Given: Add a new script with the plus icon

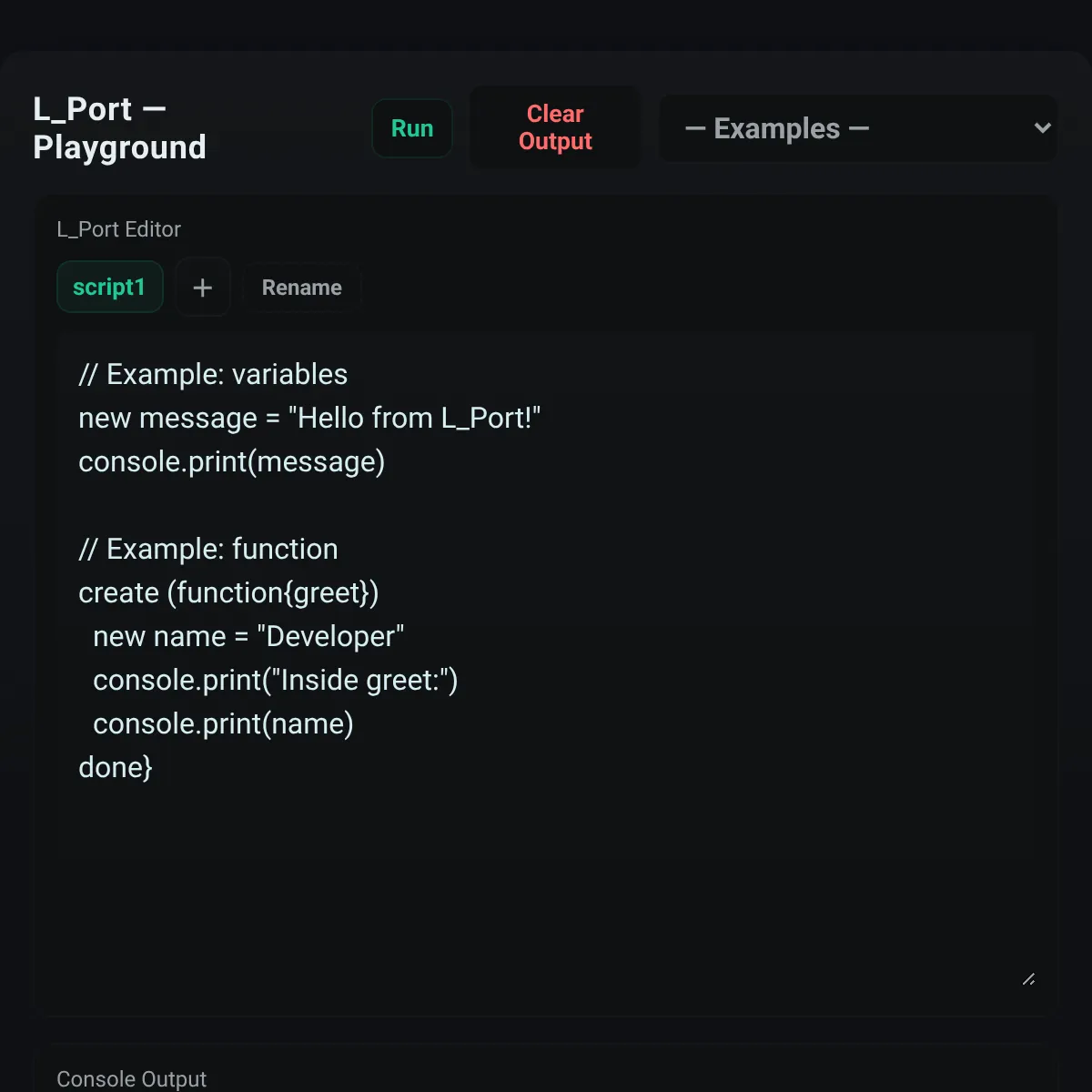Looking at the screenshot, I should 203,288.
